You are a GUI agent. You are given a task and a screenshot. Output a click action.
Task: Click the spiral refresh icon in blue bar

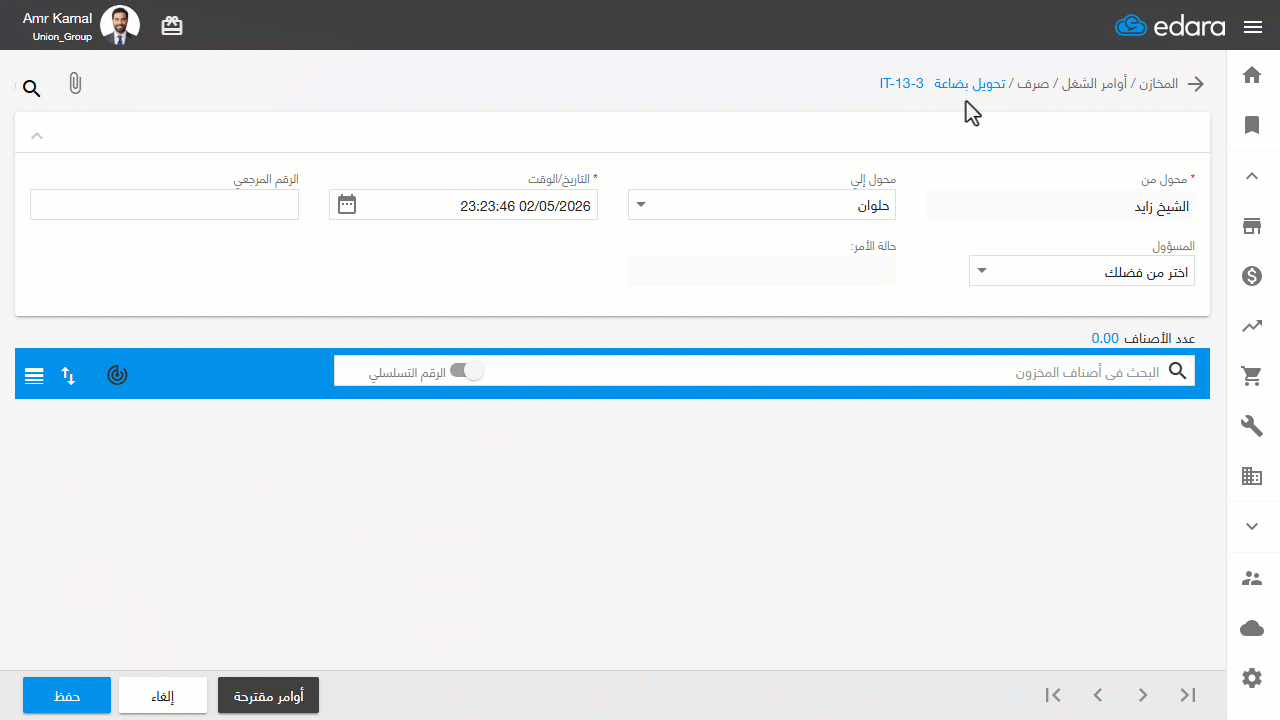point(118,376)
